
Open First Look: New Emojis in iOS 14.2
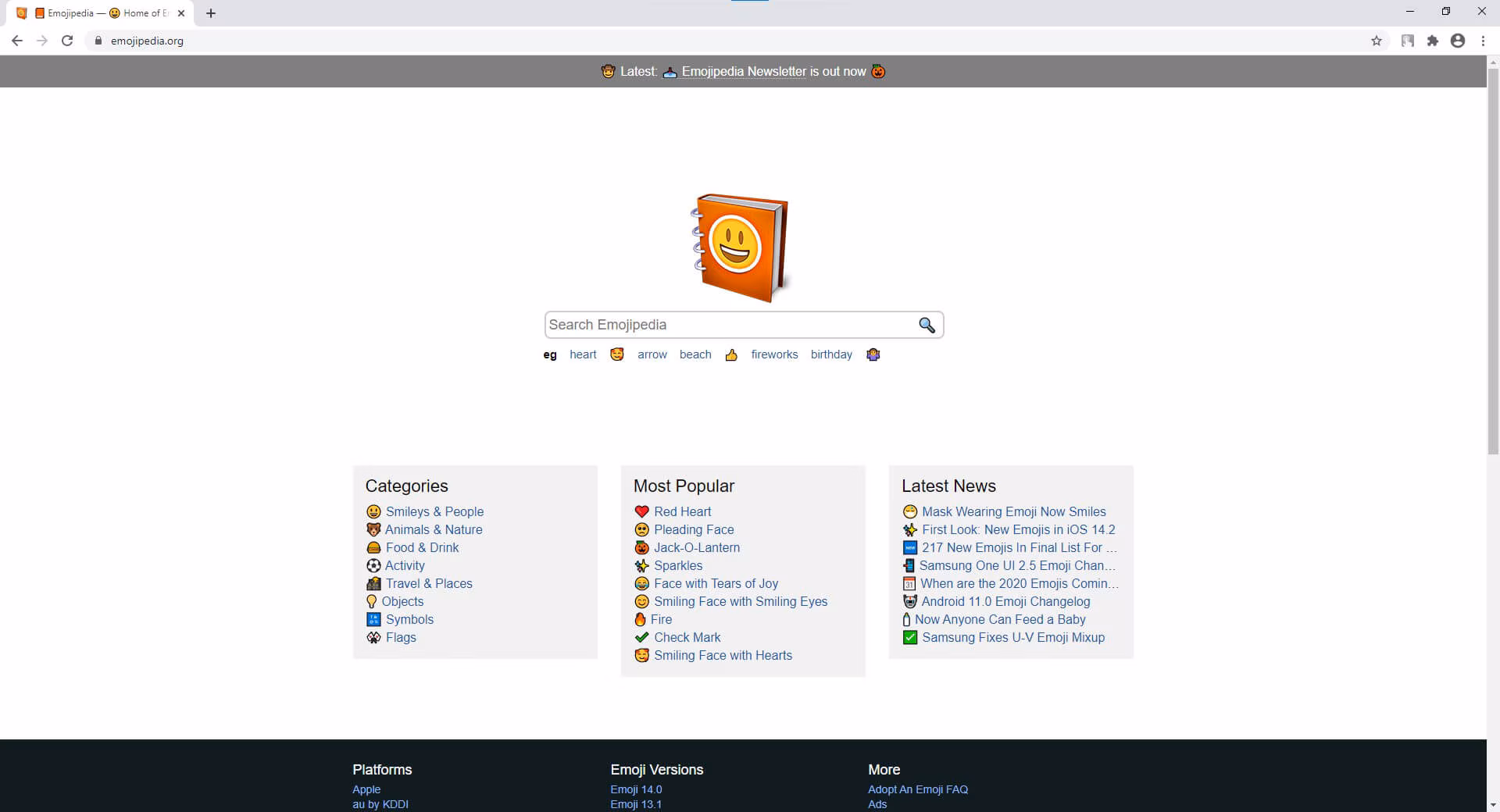tap(1019, 530)
